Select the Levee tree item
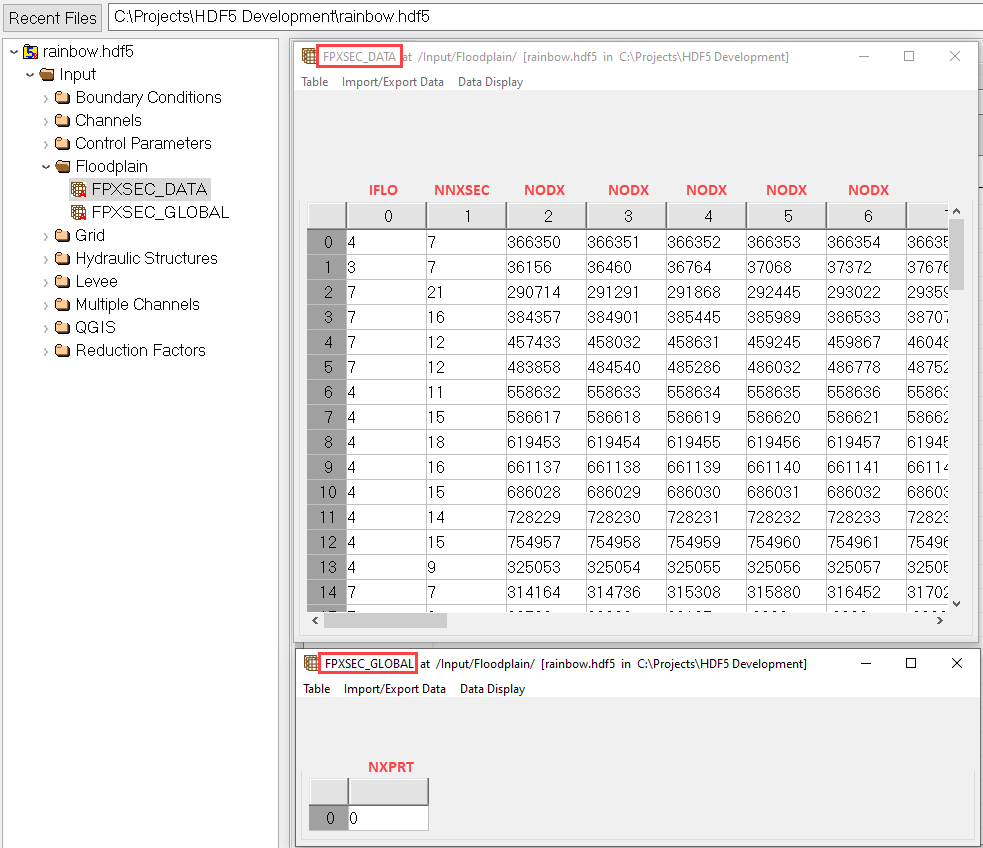 (96, 281)
